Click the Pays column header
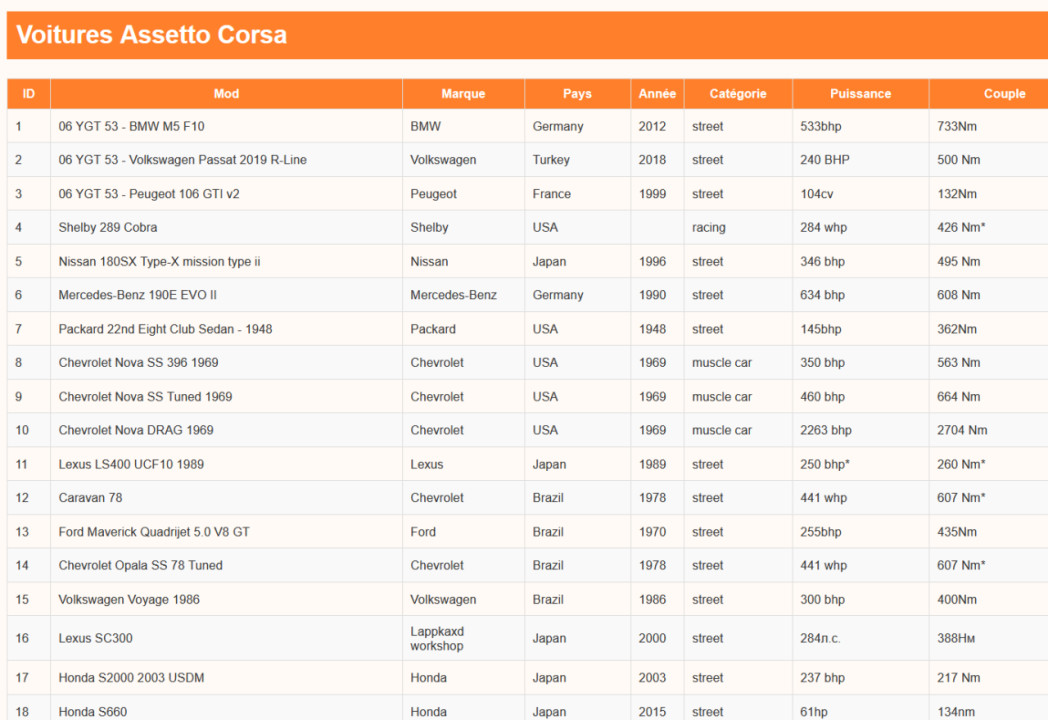 [x=577, y=94]
